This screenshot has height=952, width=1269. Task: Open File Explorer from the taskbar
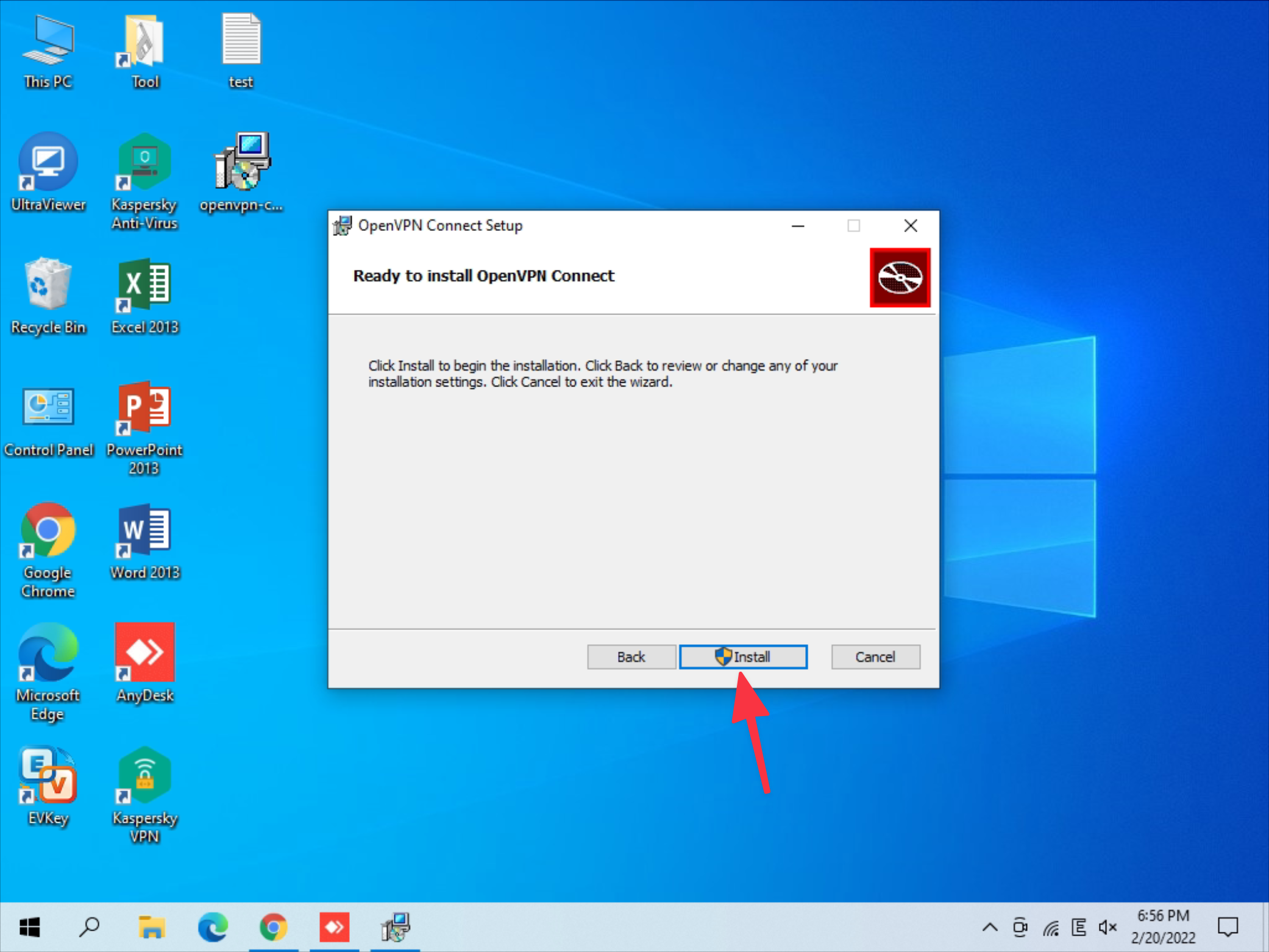pyautogui.click(x=151, y=927)
